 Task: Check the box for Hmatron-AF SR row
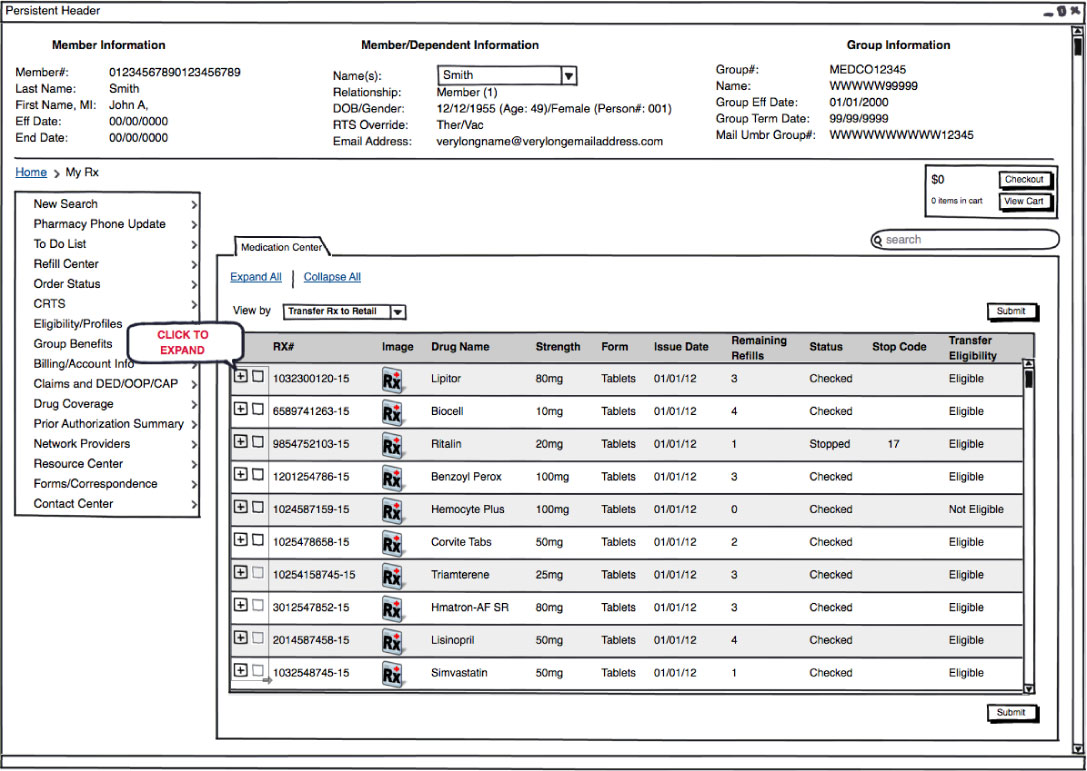pos(257,605)
